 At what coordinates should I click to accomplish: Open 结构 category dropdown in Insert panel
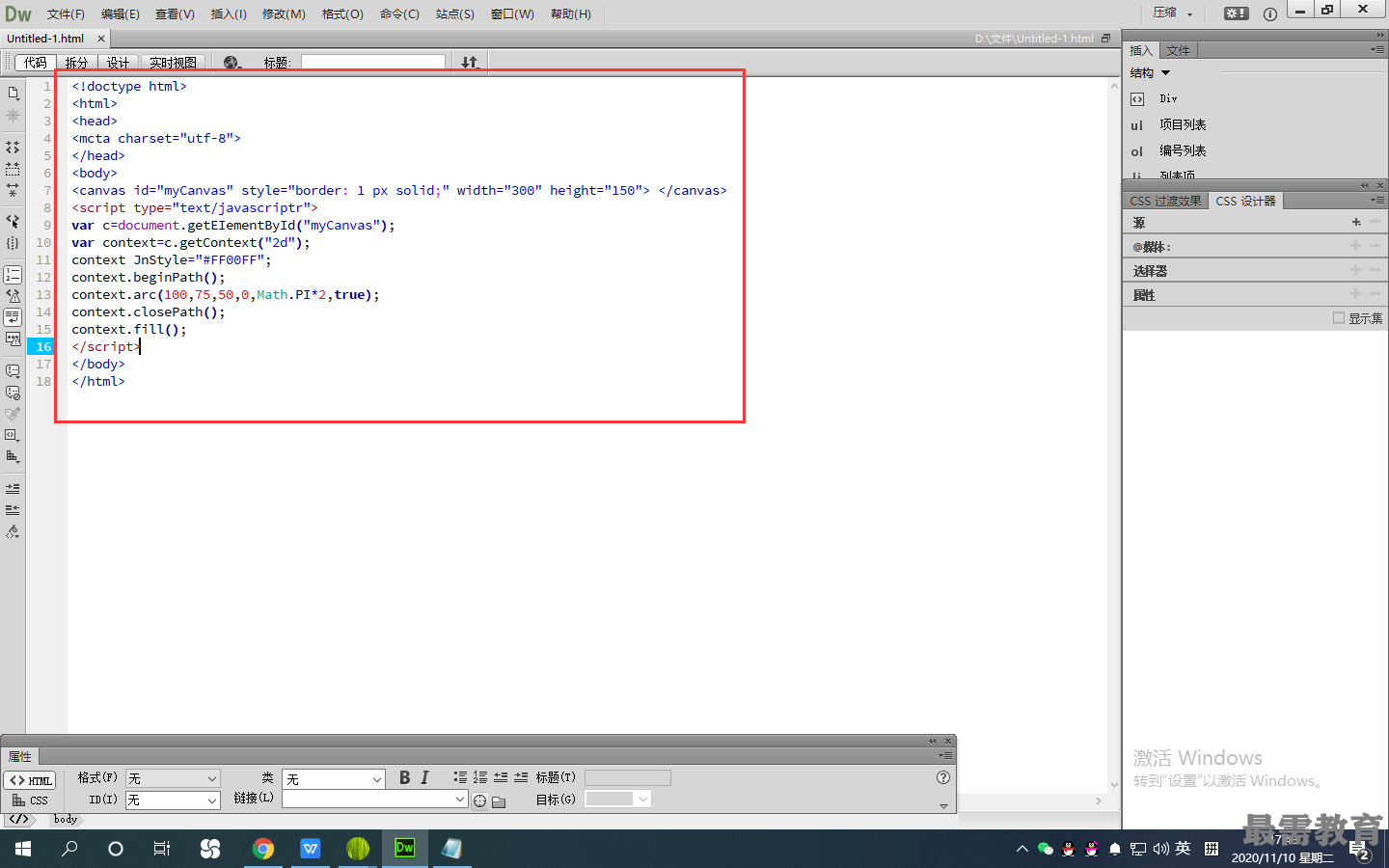pyautogui.click(x=1150, y=73)
